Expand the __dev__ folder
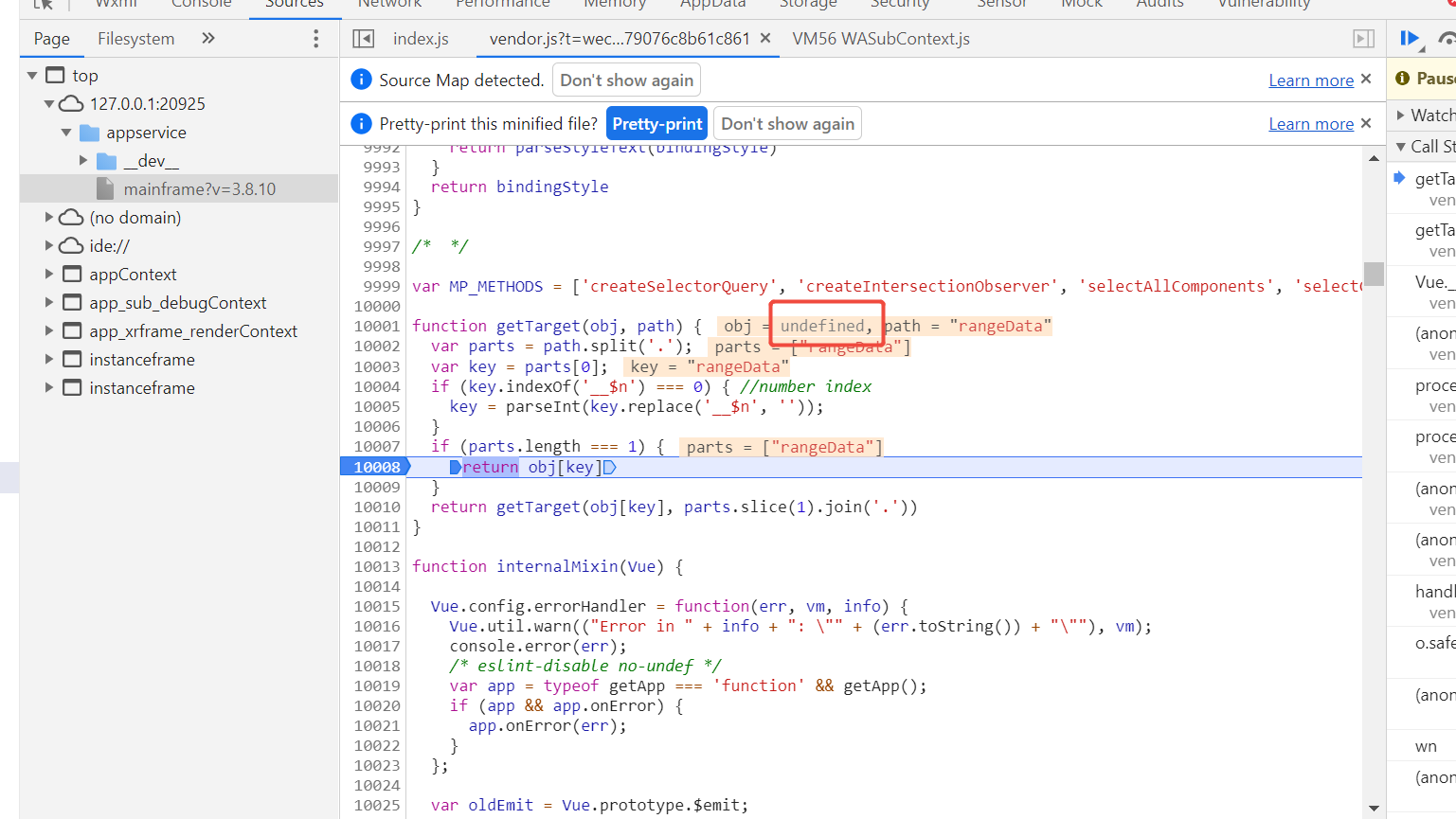1456x819 pixels. coord(83,161)
